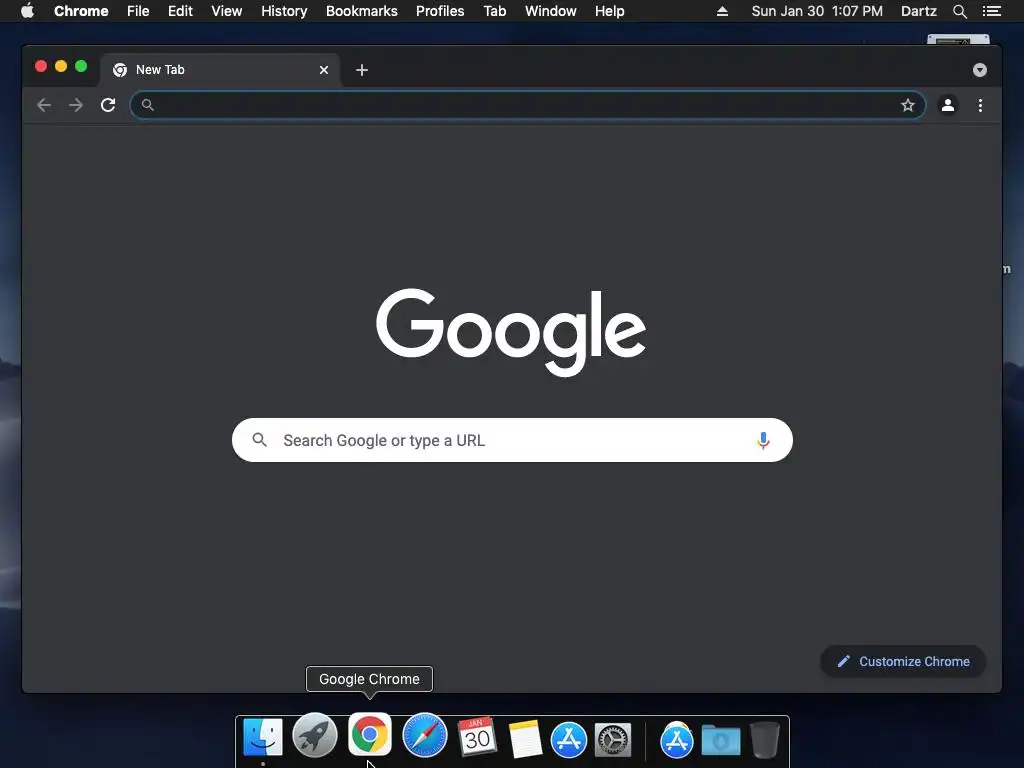
Task: Open System Preferences from the Dock
Action: 613,740
